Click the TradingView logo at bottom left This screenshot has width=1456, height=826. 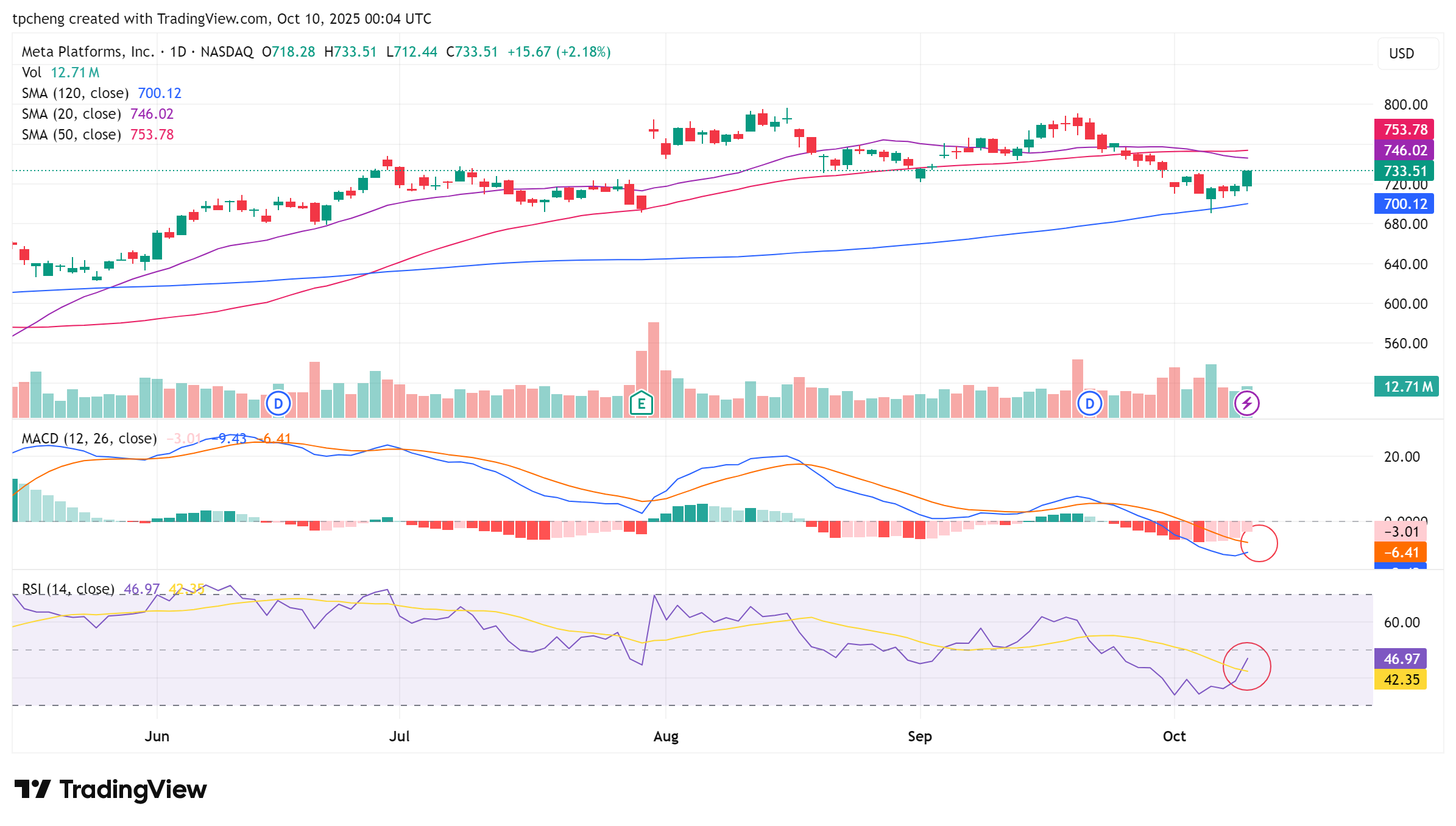pyautogui.click(x=110, y=789)
